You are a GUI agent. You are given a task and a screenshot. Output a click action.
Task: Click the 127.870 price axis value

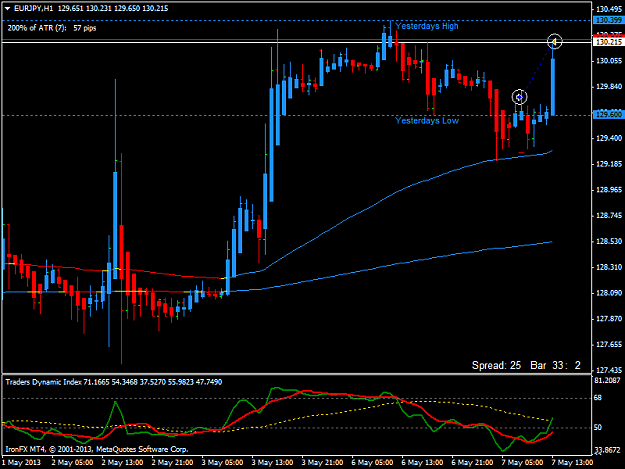[x=609, y=318]
